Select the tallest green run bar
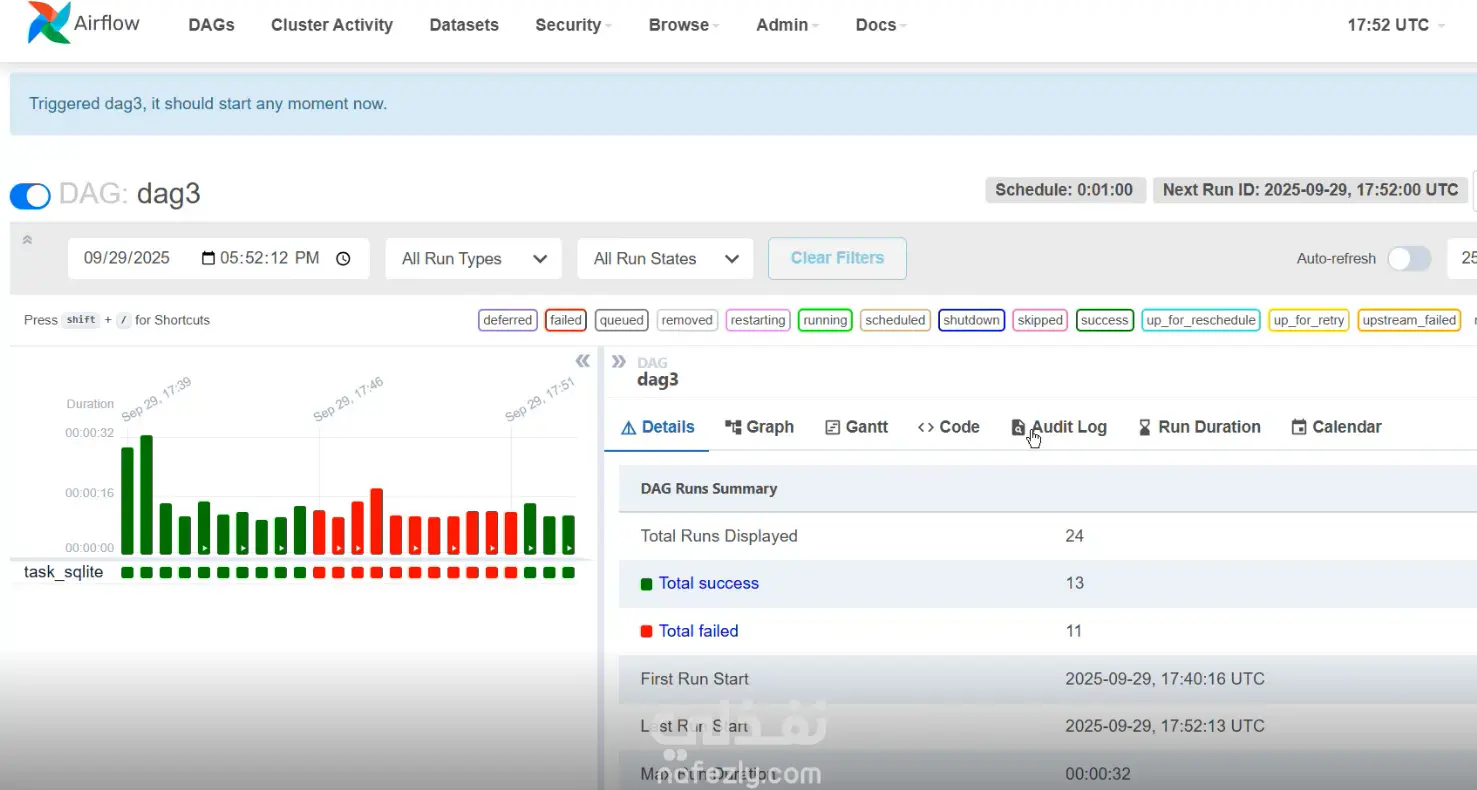 [146, 495]
